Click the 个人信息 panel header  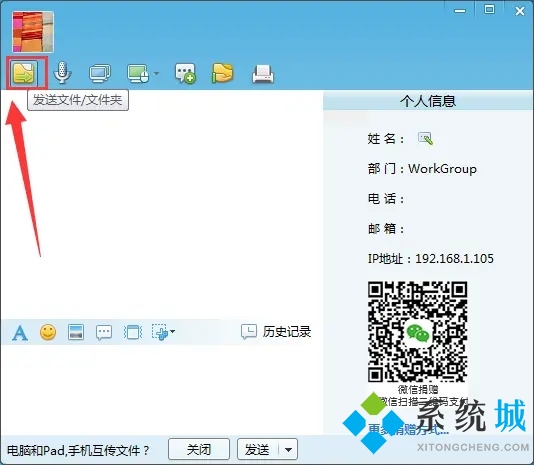[x=428, y=101]
